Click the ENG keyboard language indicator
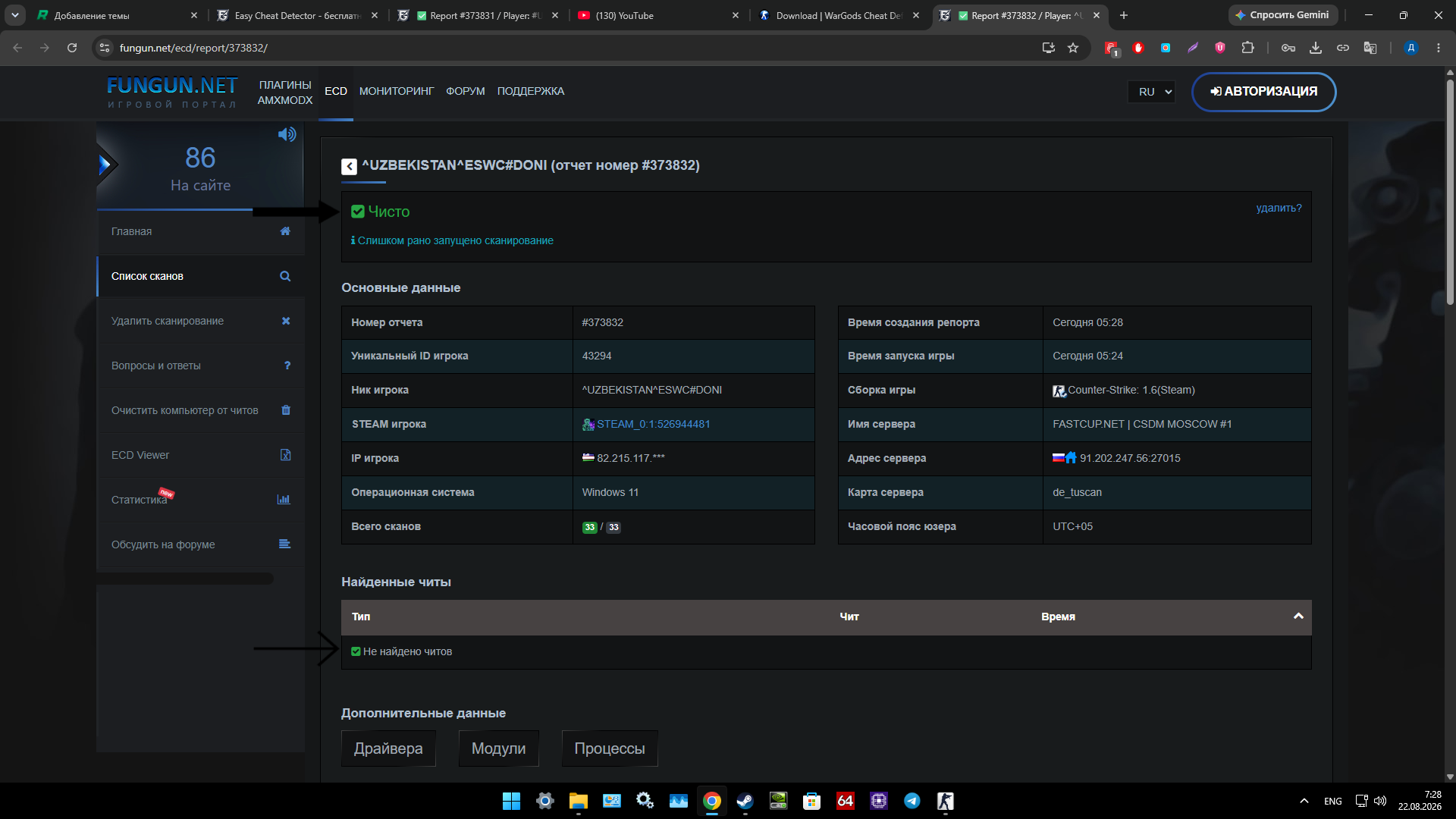This screenshot has height=819, width=1456. pos(1333,802)
